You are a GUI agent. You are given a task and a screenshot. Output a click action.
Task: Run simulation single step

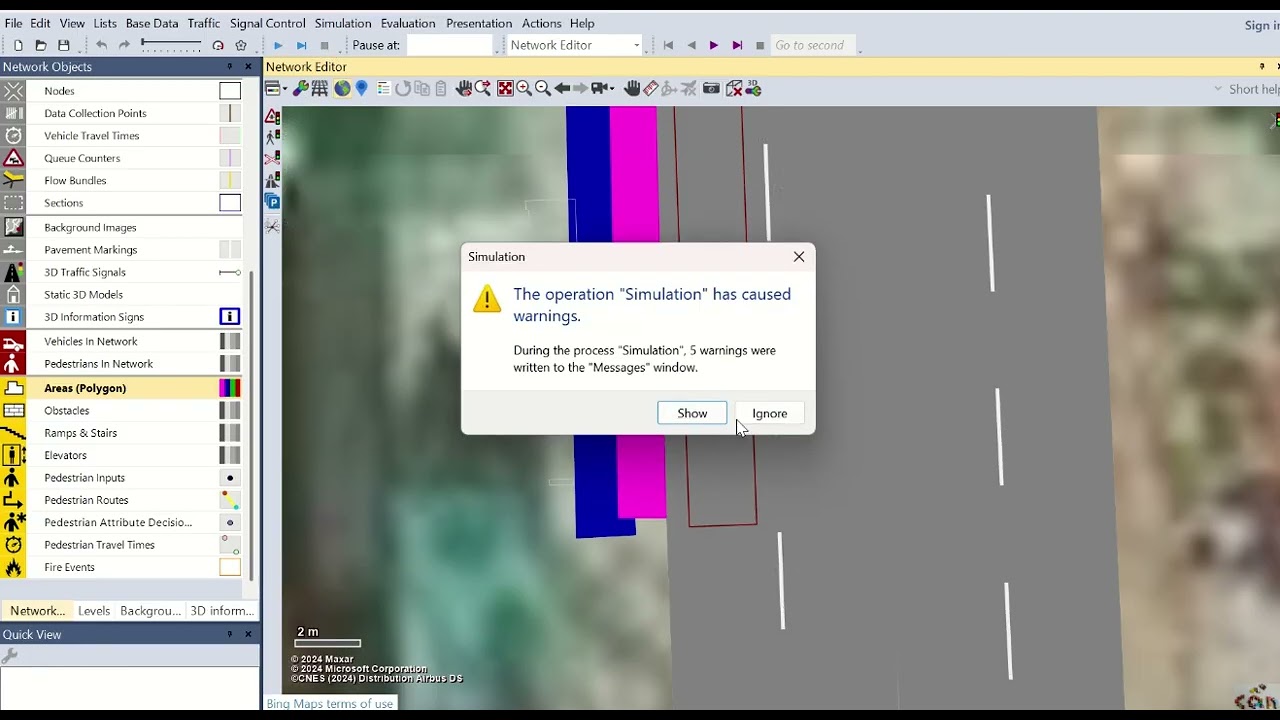[301, 45]
